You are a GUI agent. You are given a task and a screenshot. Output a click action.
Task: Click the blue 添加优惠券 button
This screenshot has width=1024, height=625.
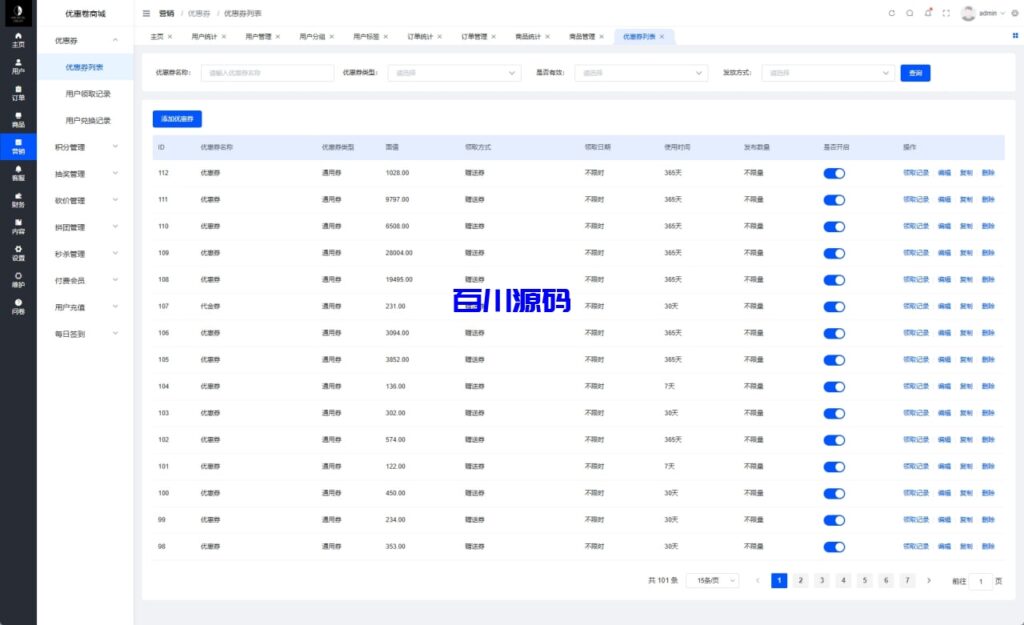[177, 119]
